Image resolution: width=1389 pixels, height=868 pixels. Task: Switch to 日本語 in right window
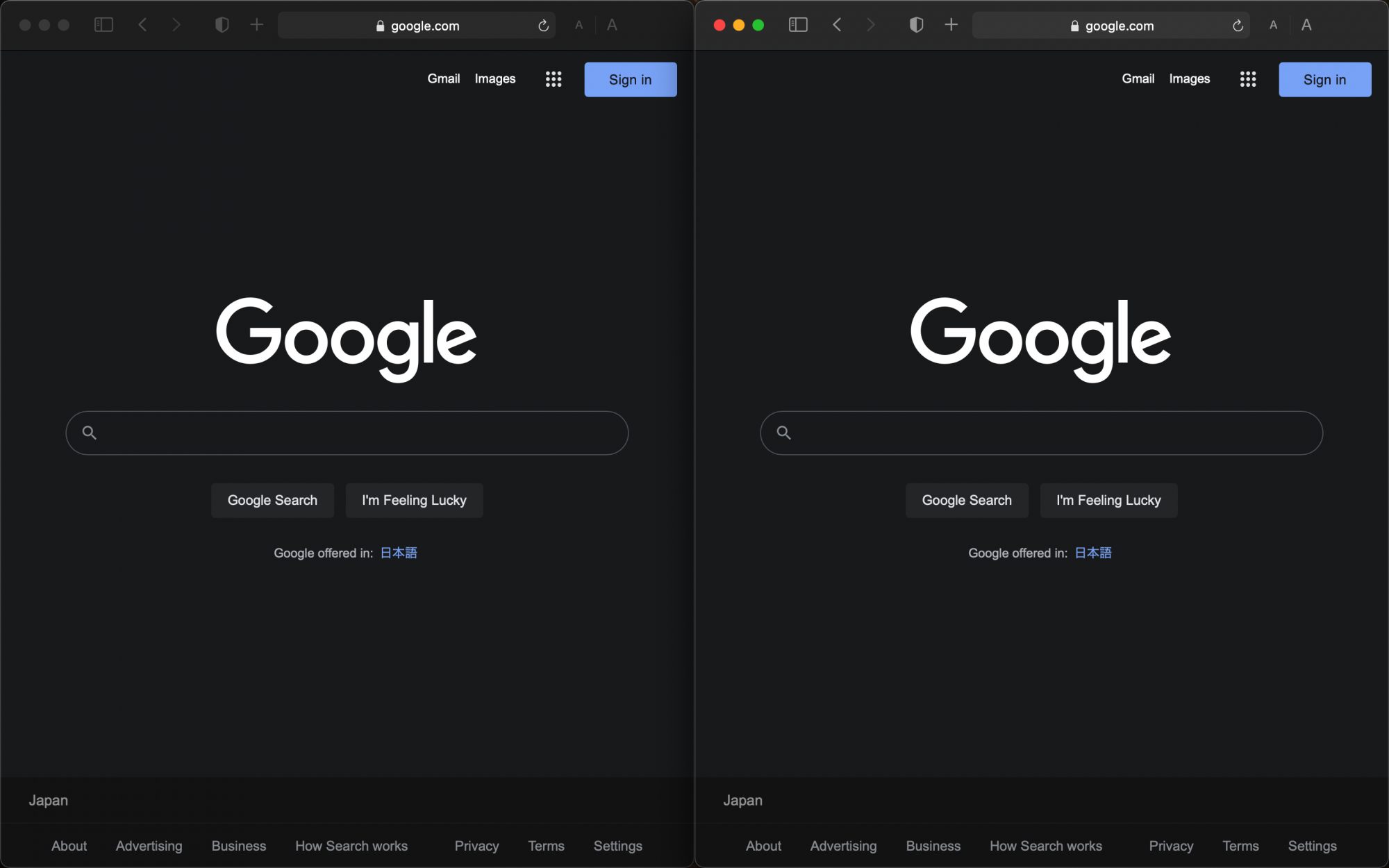pos(1093,553)
